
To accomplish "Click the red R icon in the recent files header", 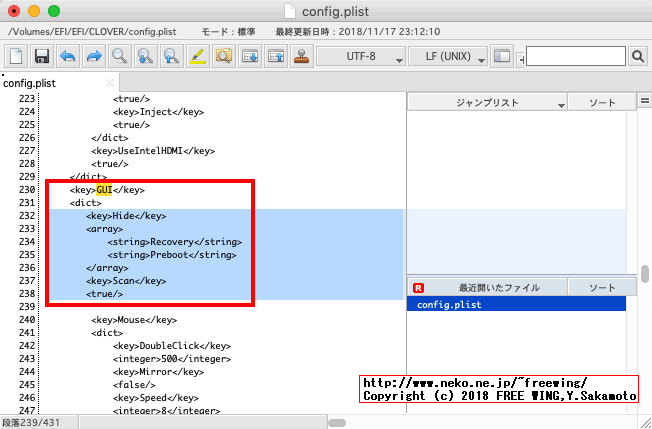I will (418, 288).
